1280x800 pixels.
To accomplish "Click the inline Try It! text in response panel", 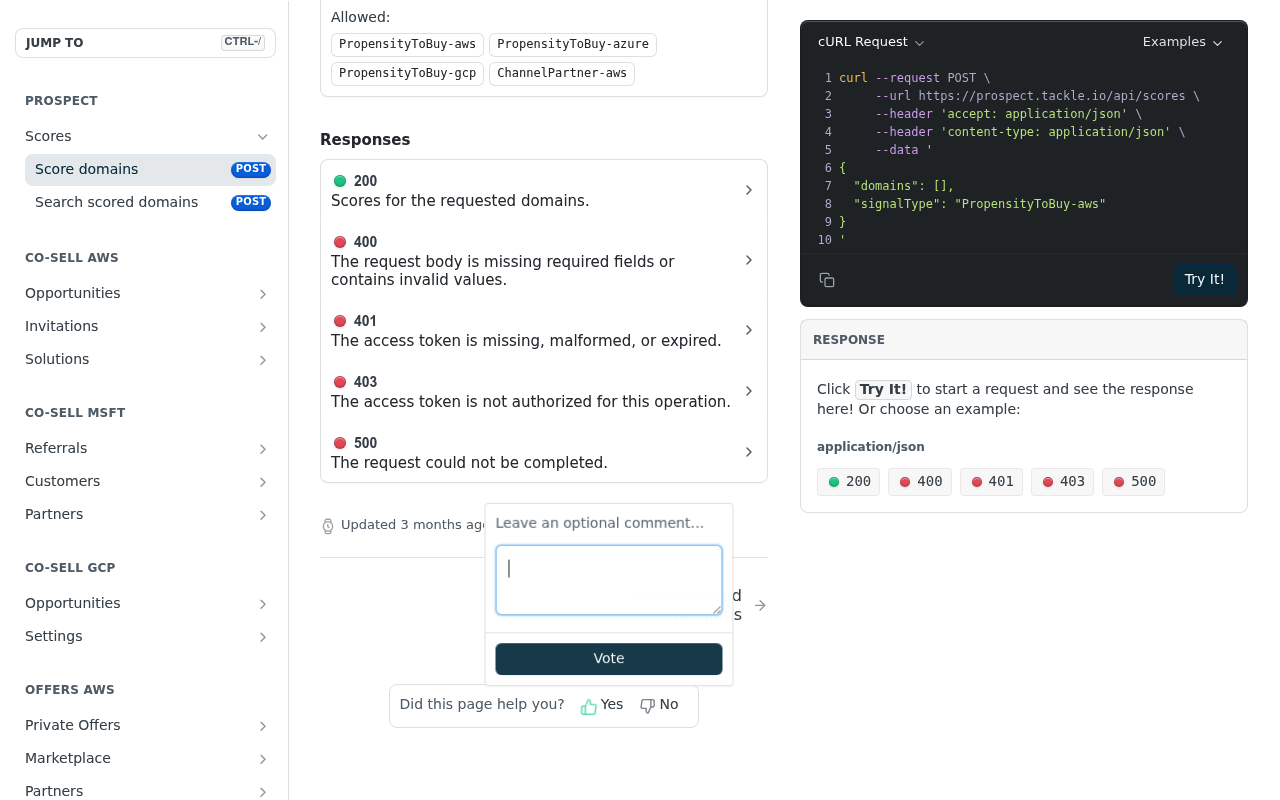I will tap(883, 390).
